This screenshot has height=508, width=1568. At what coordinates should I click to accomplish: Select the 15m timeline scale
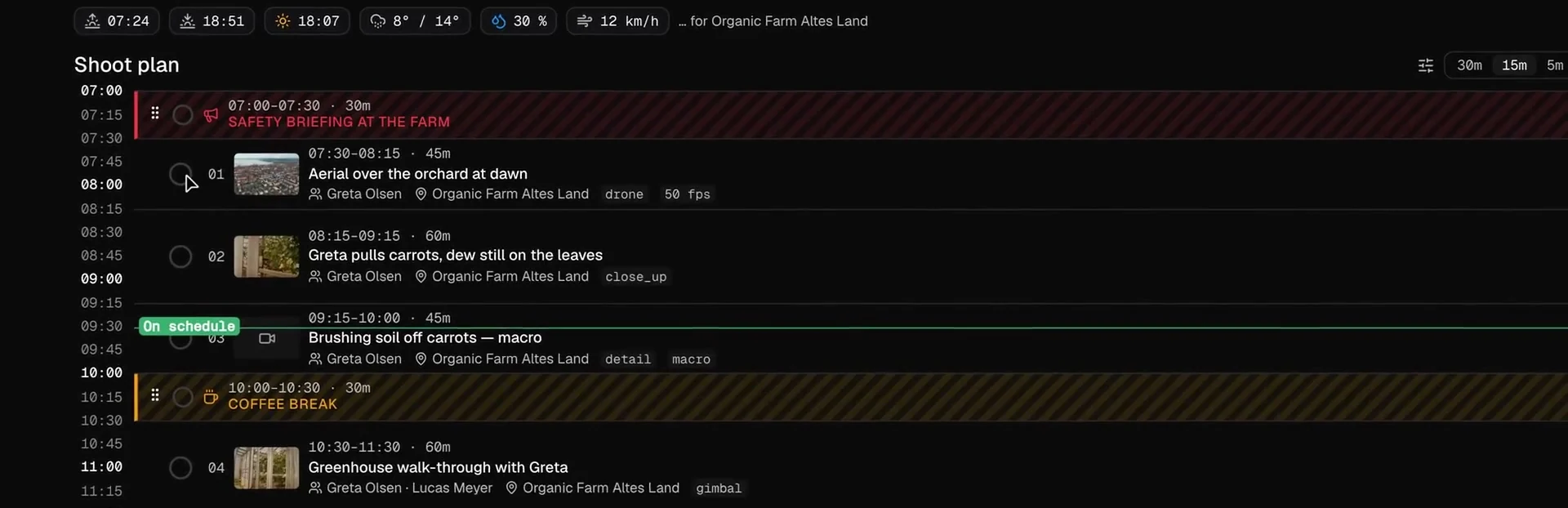(x=1514, y=65)
